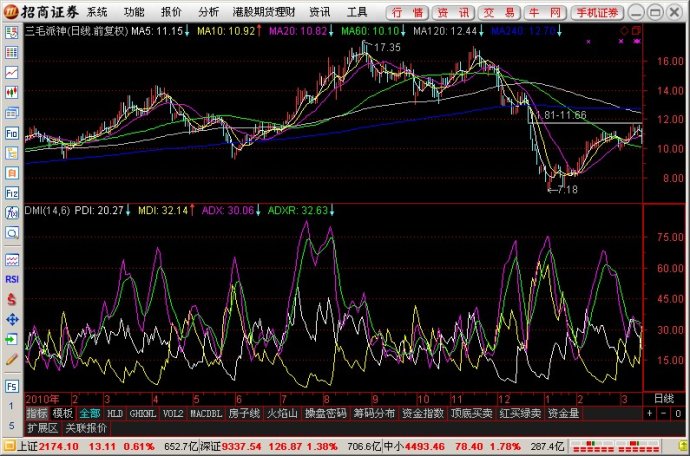
Task: Open the f(x) formula manager icon
Action: tap(11, 213)
